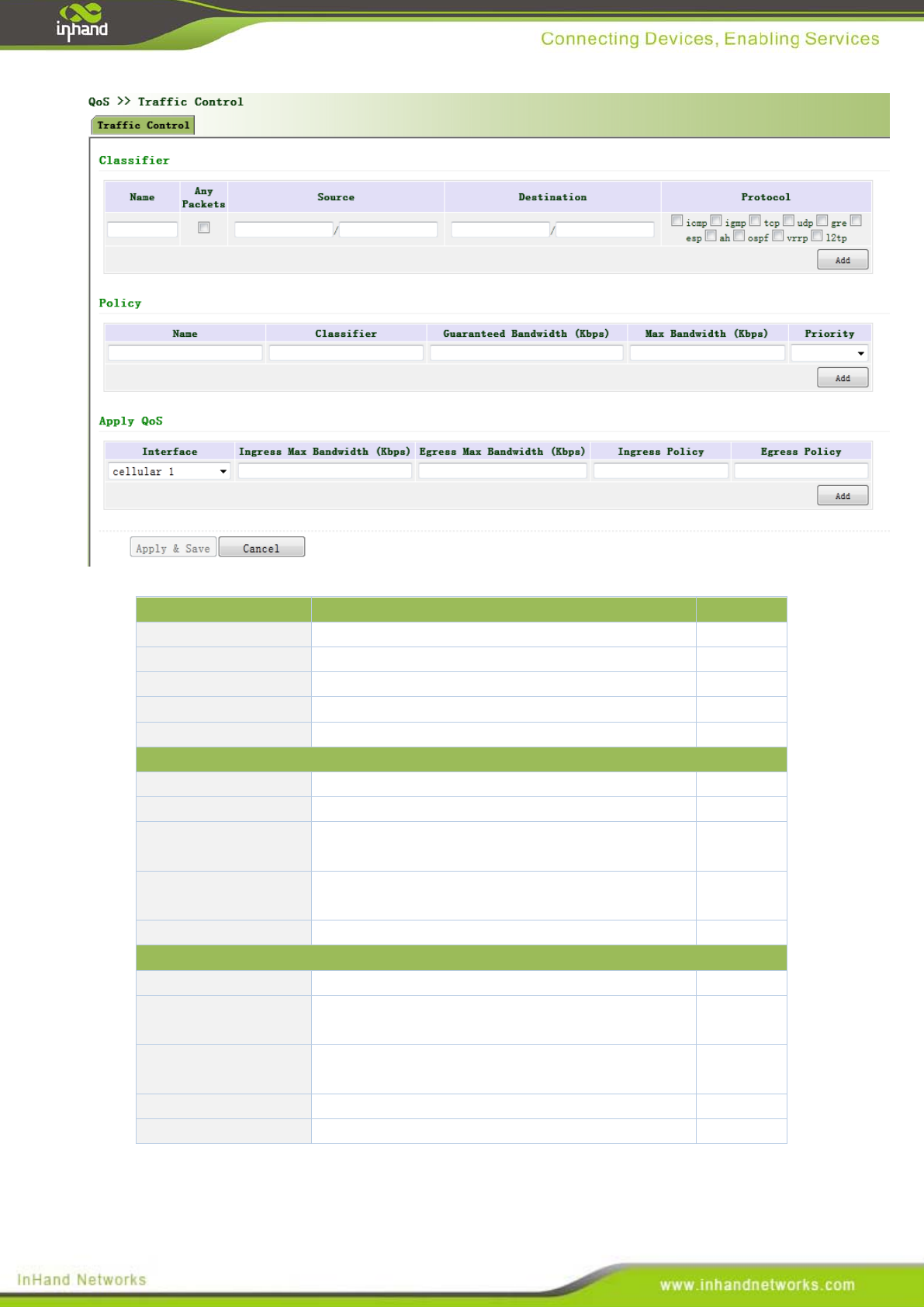Tick the udp protocol checkbox
Viewport: 924px width, 1307px height.
click(x=788, y=220)
